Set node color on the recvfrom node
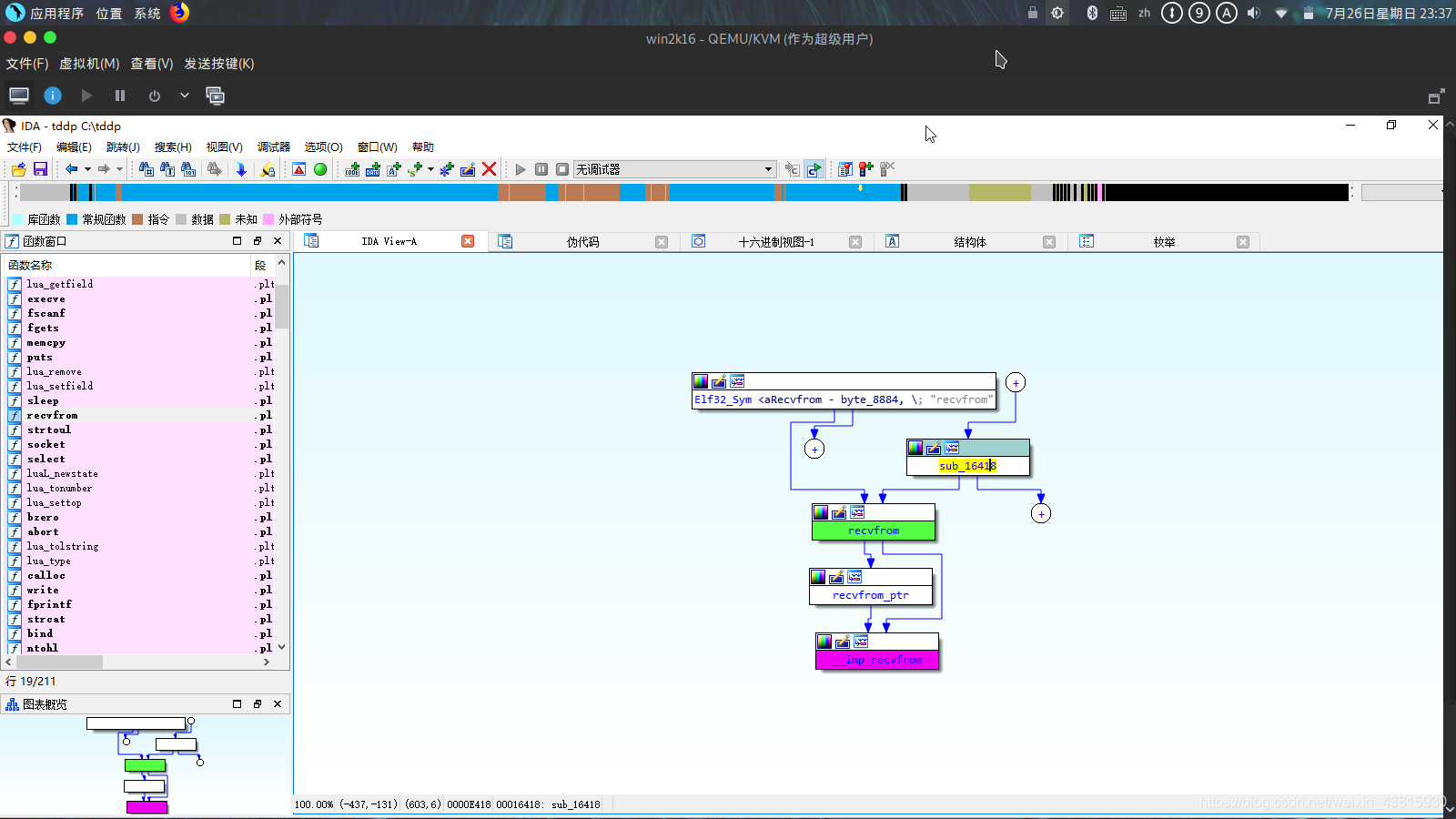 click(x=821, y=512)
